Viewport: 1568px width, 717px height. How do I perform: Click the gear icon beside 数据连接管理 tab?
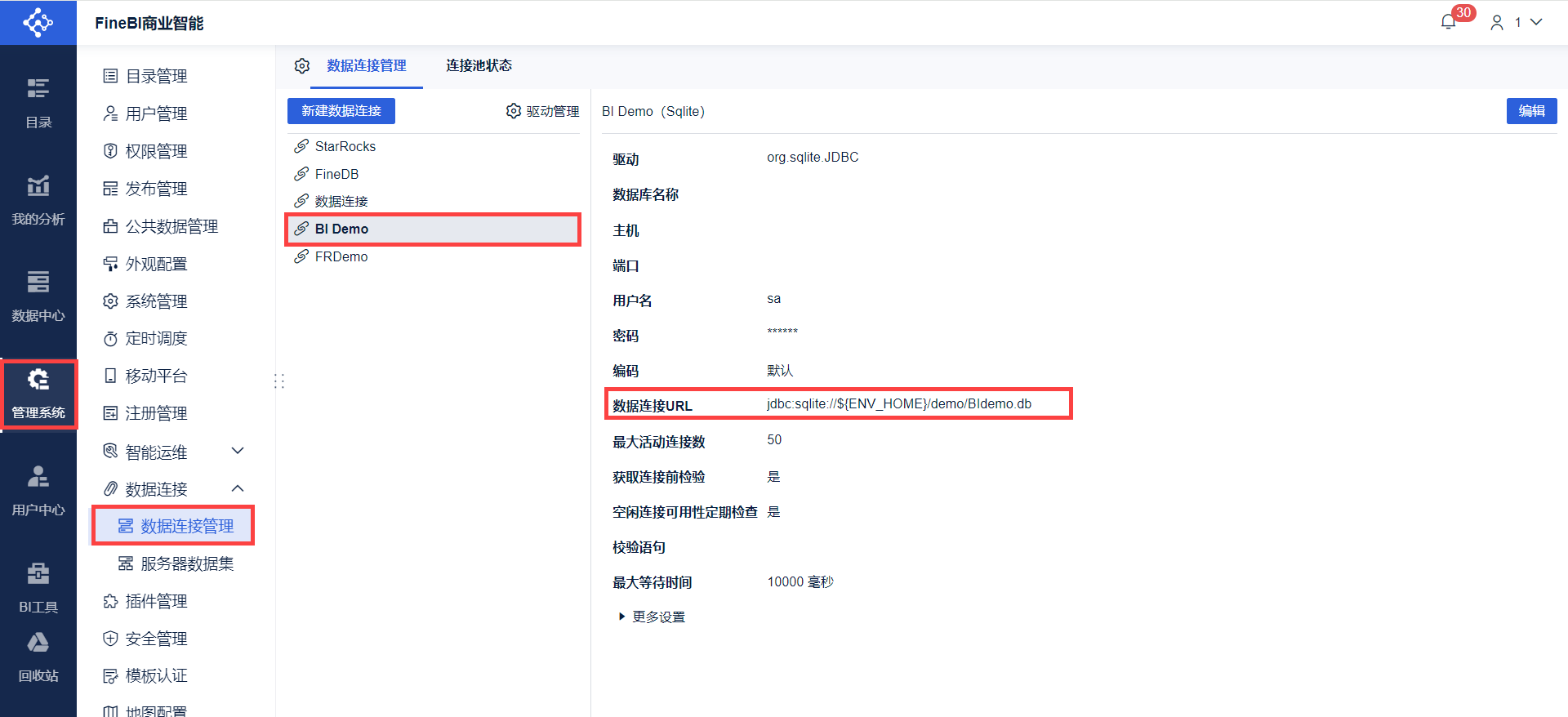point(302,66)
